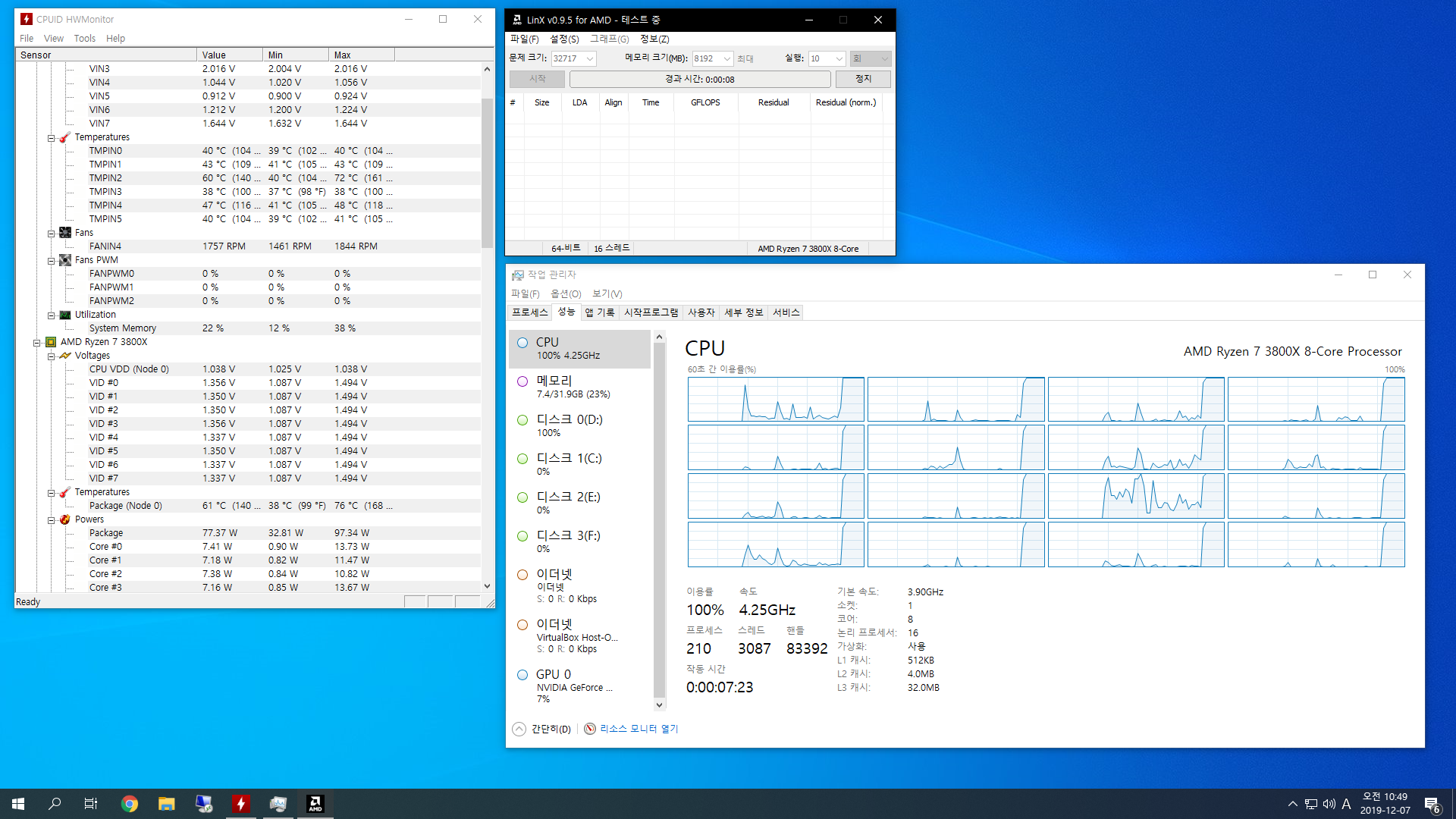Image resolution: width=1456 pixels, height=819 pixels.
Task: Collapse the Fans PWM tree section
Action: [x=51, y=261]
